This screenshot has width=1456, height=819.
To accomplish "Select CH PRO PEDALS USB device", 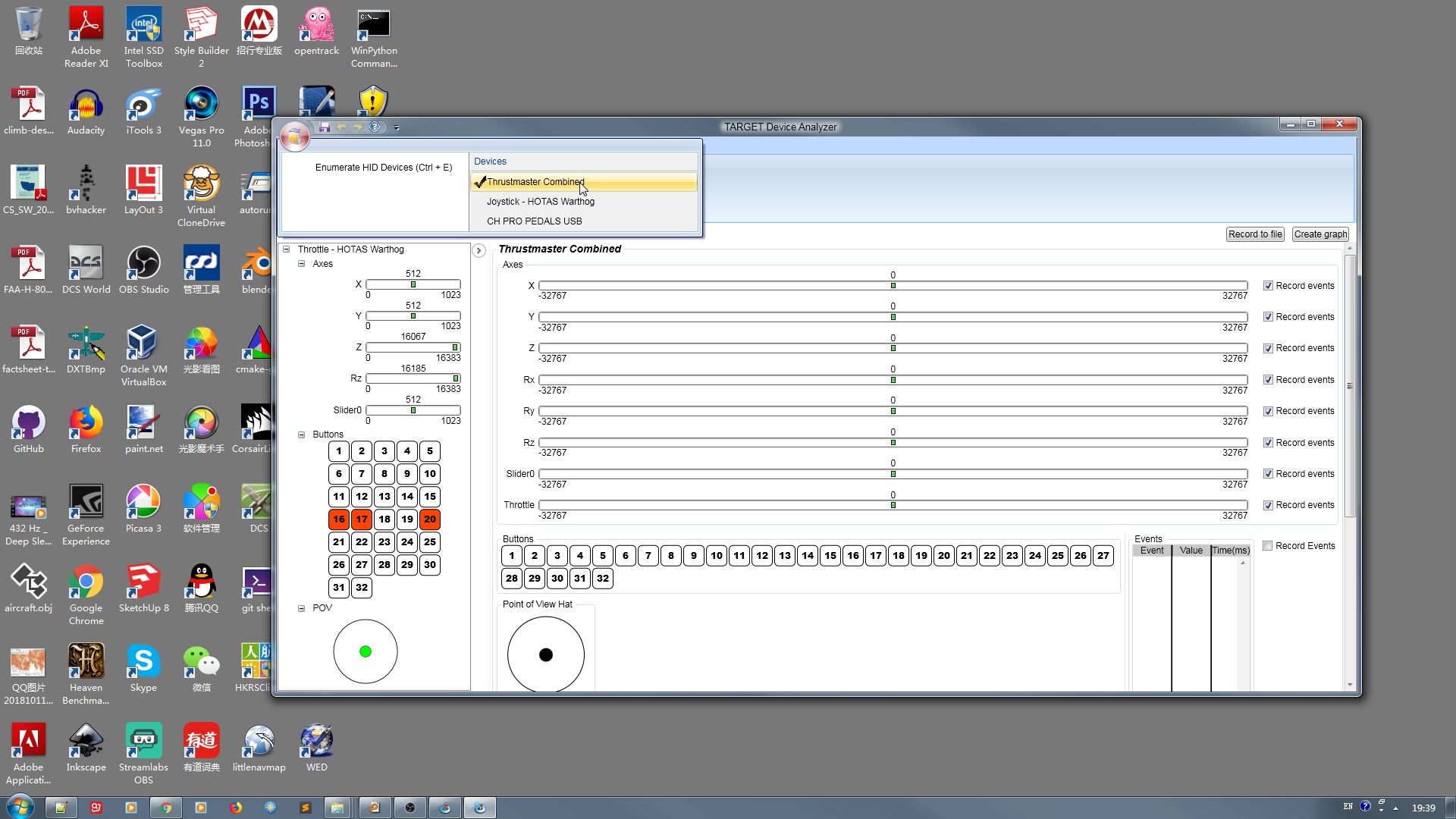I will pos(583,221).
